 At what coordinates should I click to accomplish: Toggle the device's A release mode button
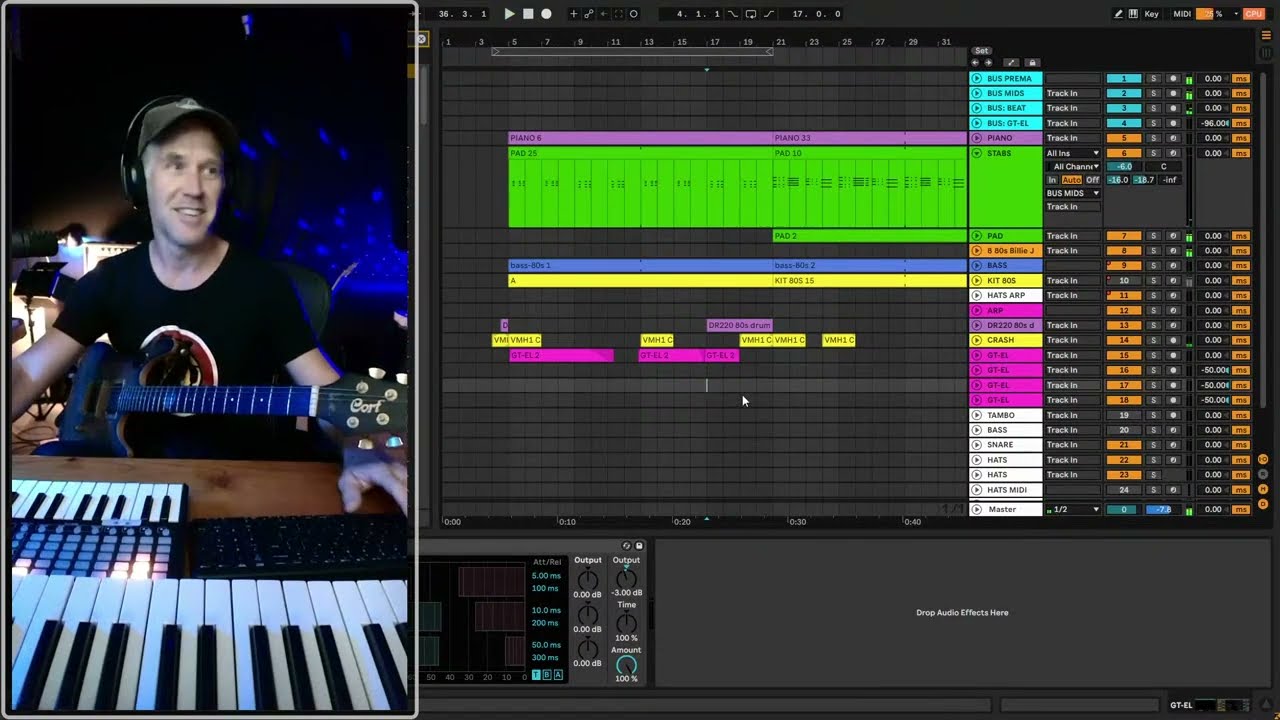[x=558, y=675]
